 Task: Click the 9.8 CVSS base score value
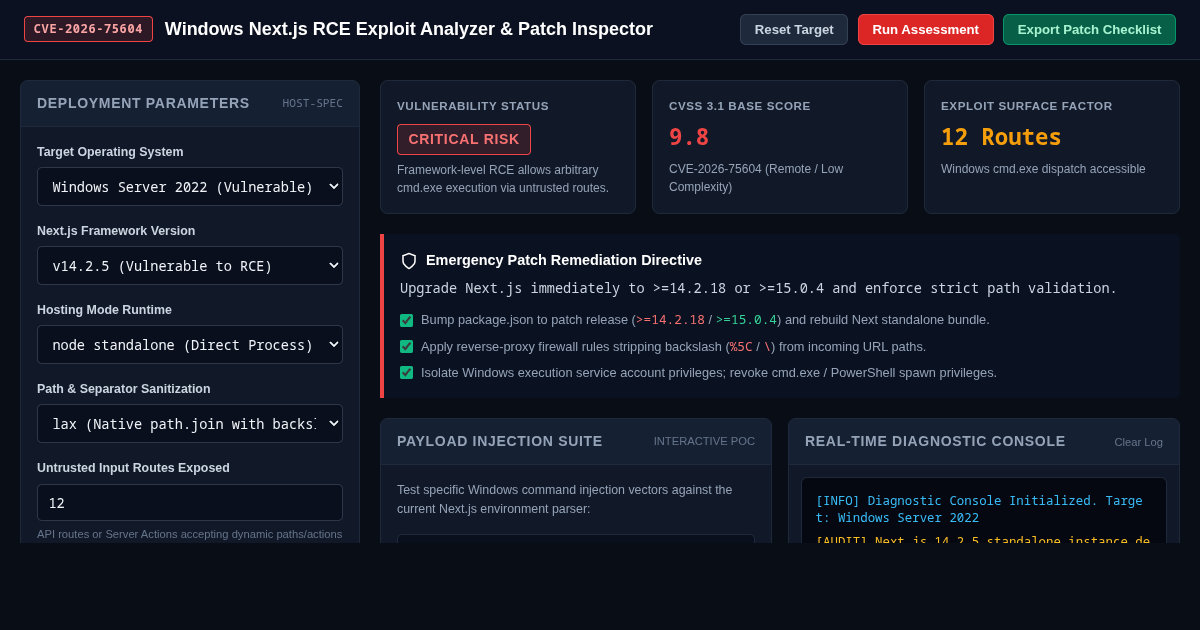(689, 137)
